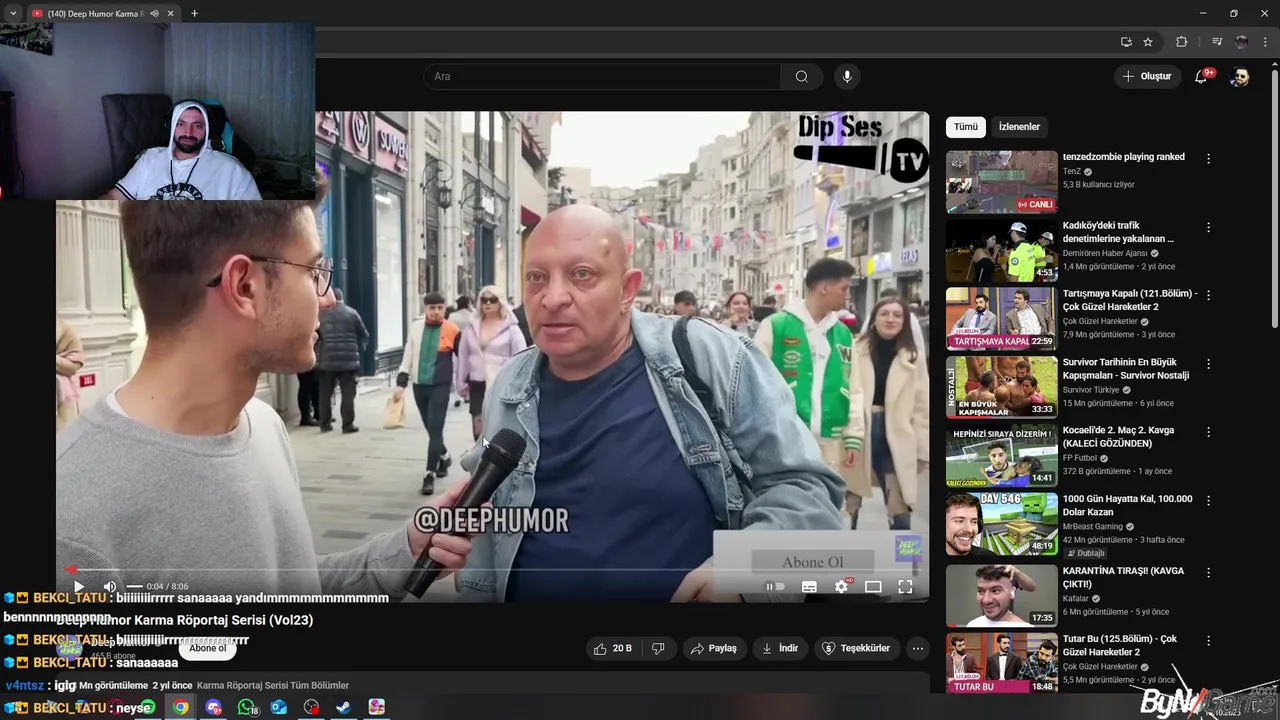1280x720 pixels.
Task: Open the Chrome extensions puzzle icon
Action: pos(1181,42)
